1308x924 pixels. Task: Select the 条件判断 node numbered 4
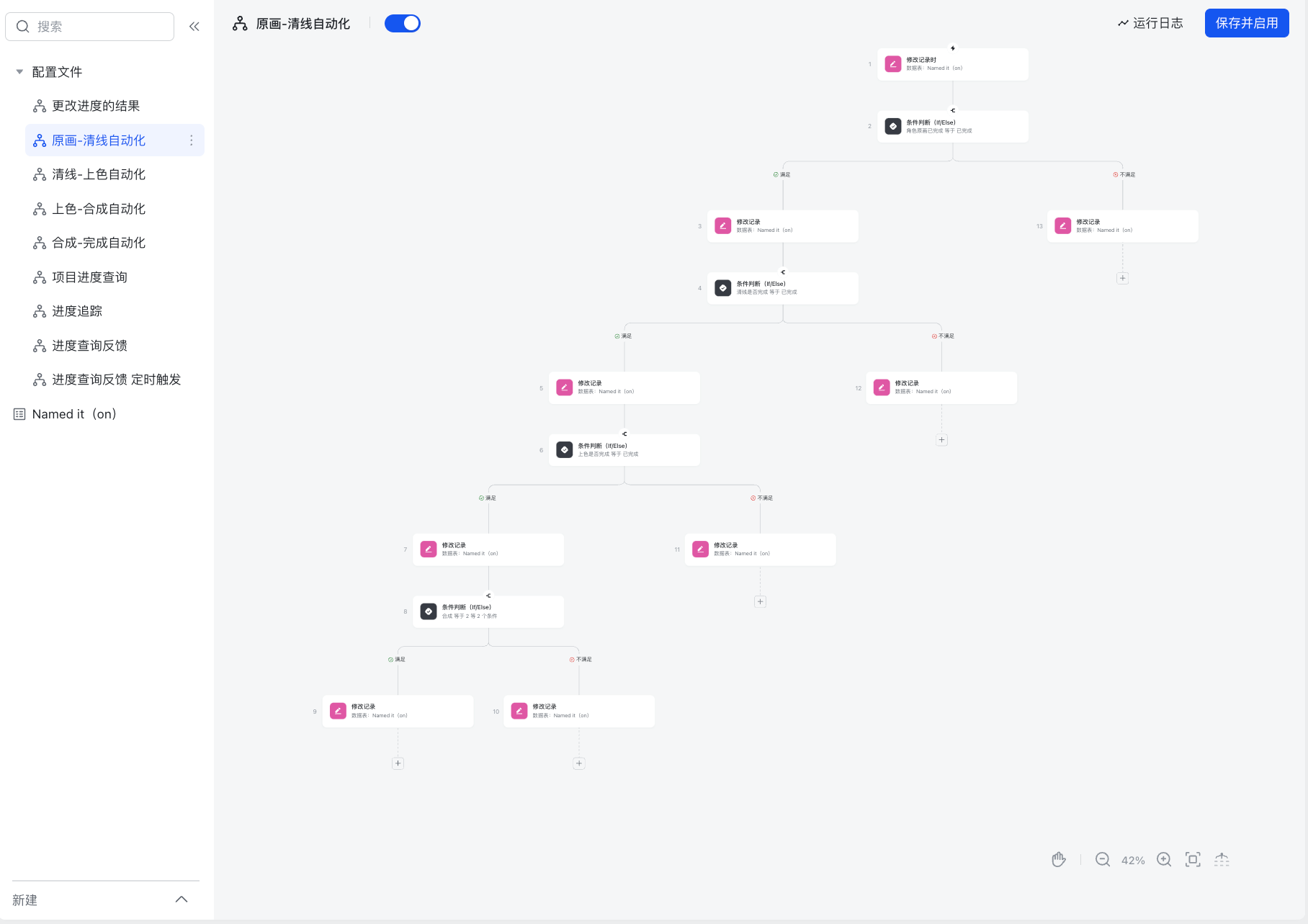[782, 288]
